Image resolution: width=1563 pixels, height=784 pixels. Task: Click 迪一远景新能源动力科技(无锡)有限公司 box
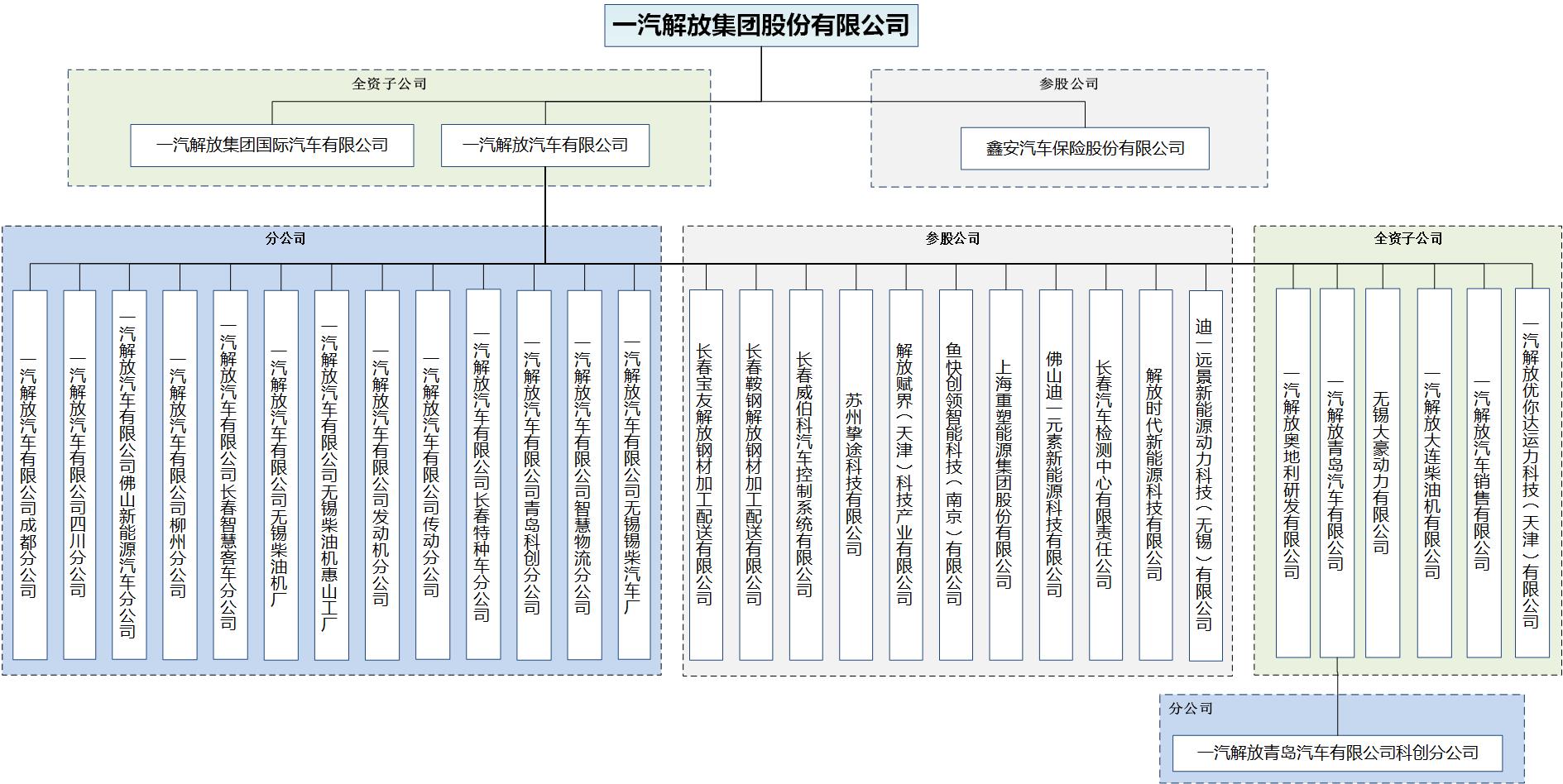coord(1206,475)
